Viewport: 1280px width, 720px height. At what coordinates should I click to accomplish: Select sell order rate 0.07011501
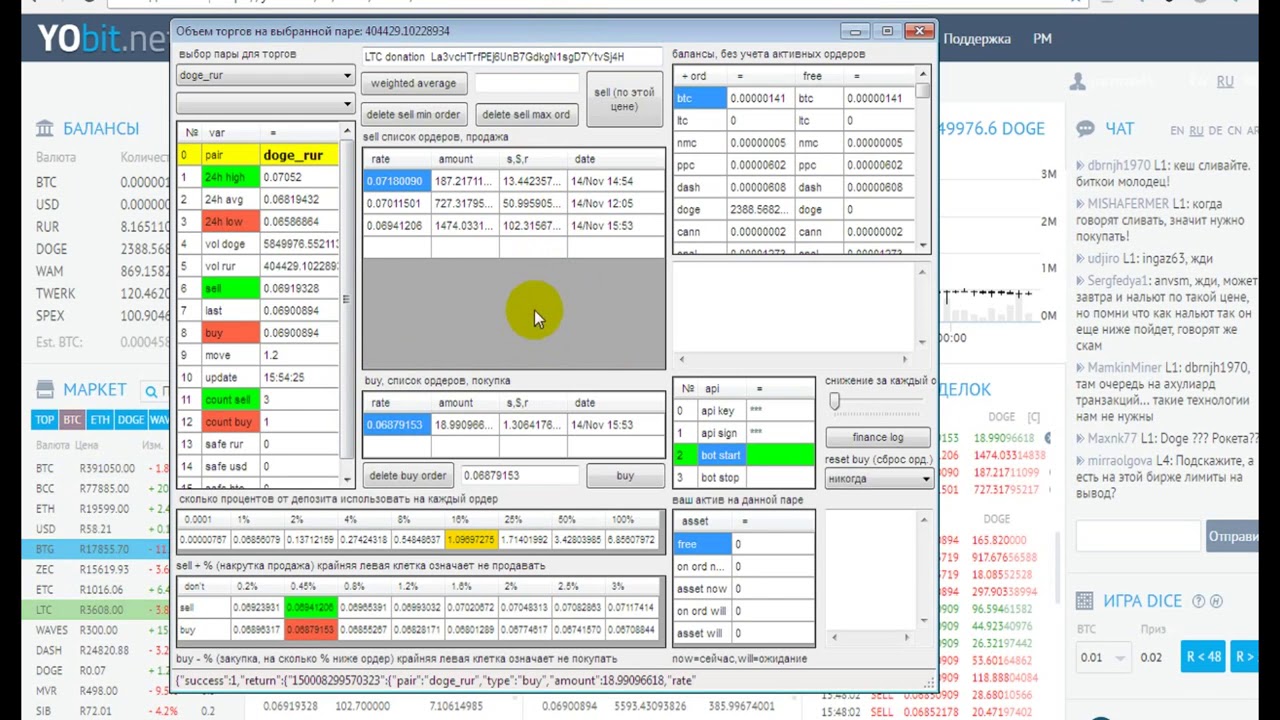pos(396,203)
